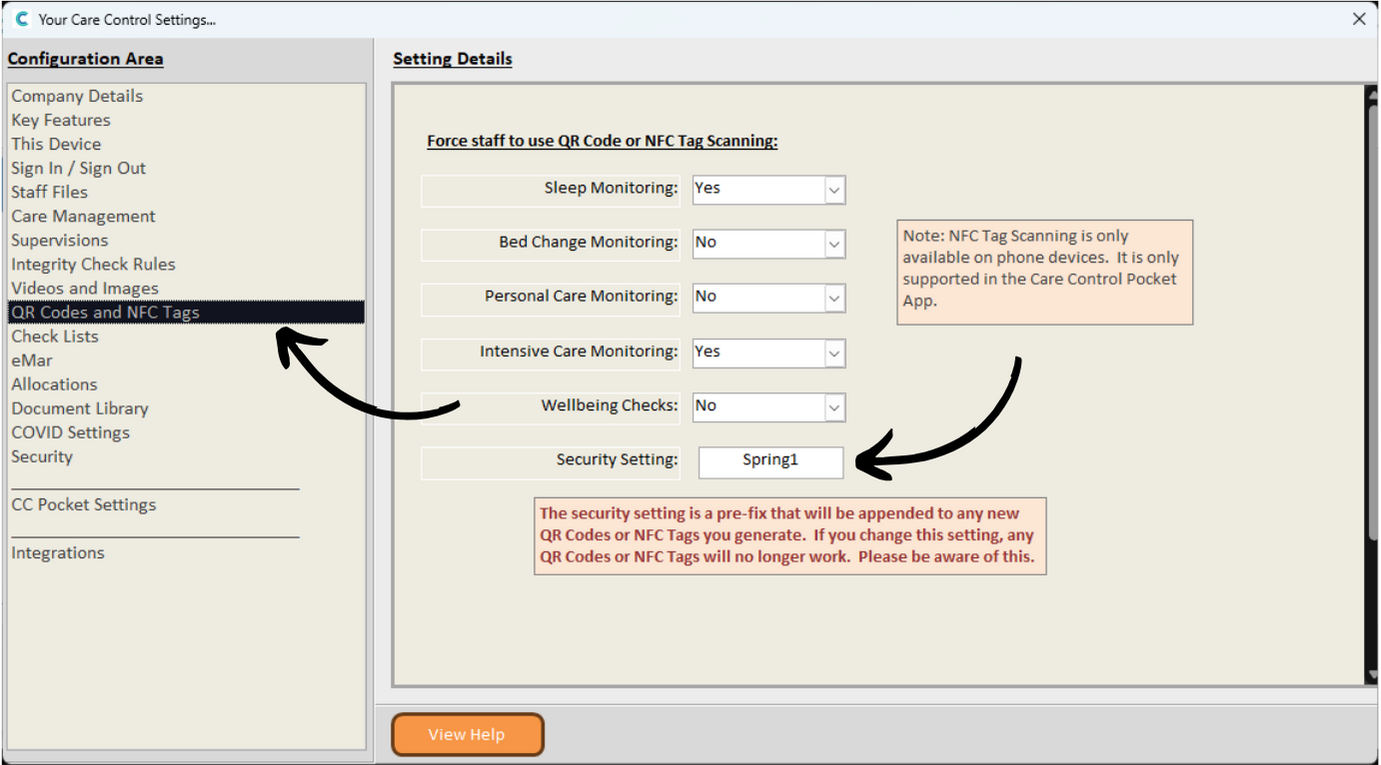The width and height of the screenshot is (1381, 765).
Task: Click the red security setting warning text
Action: pos(790,535)
